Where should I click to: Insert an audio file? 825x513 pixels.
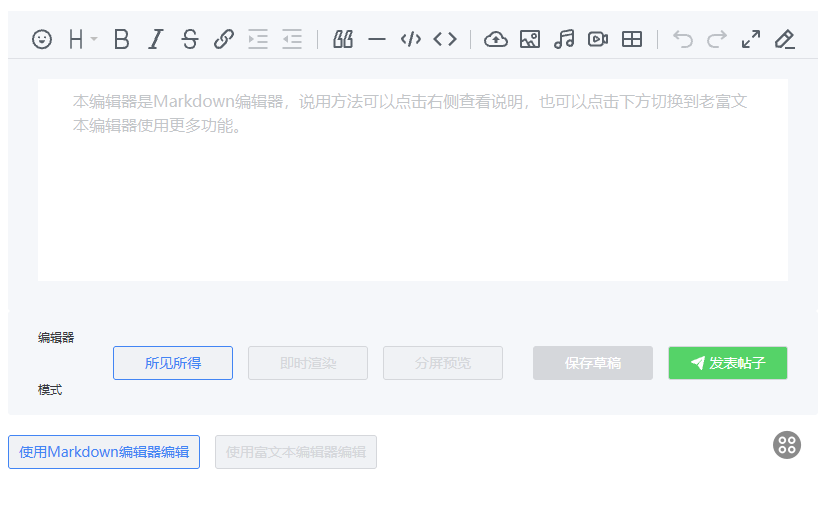click(x=564, y=39)
